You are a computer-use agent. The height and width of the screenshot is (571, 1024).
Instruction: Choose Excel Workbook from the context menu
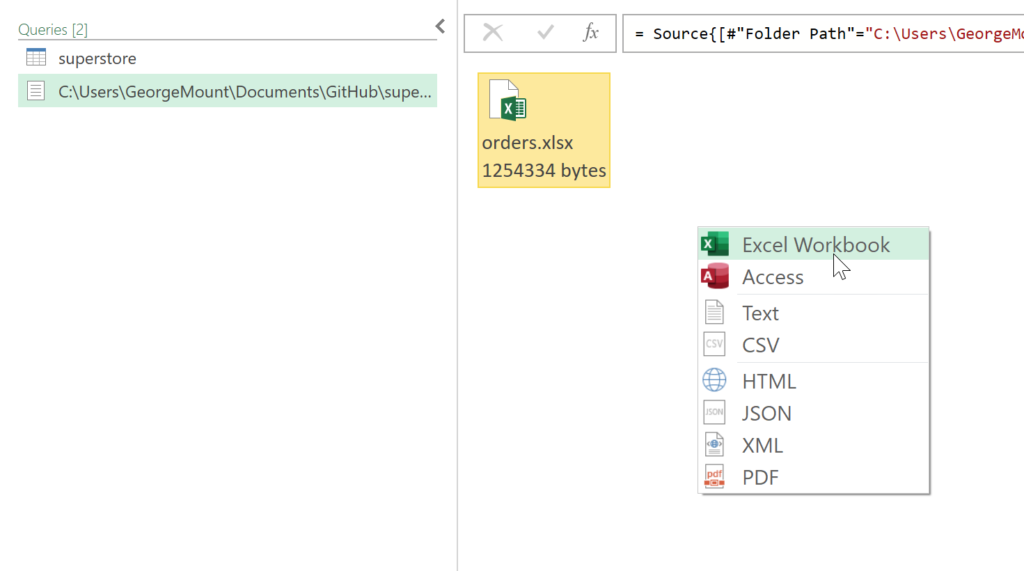(x=815, y=245)
